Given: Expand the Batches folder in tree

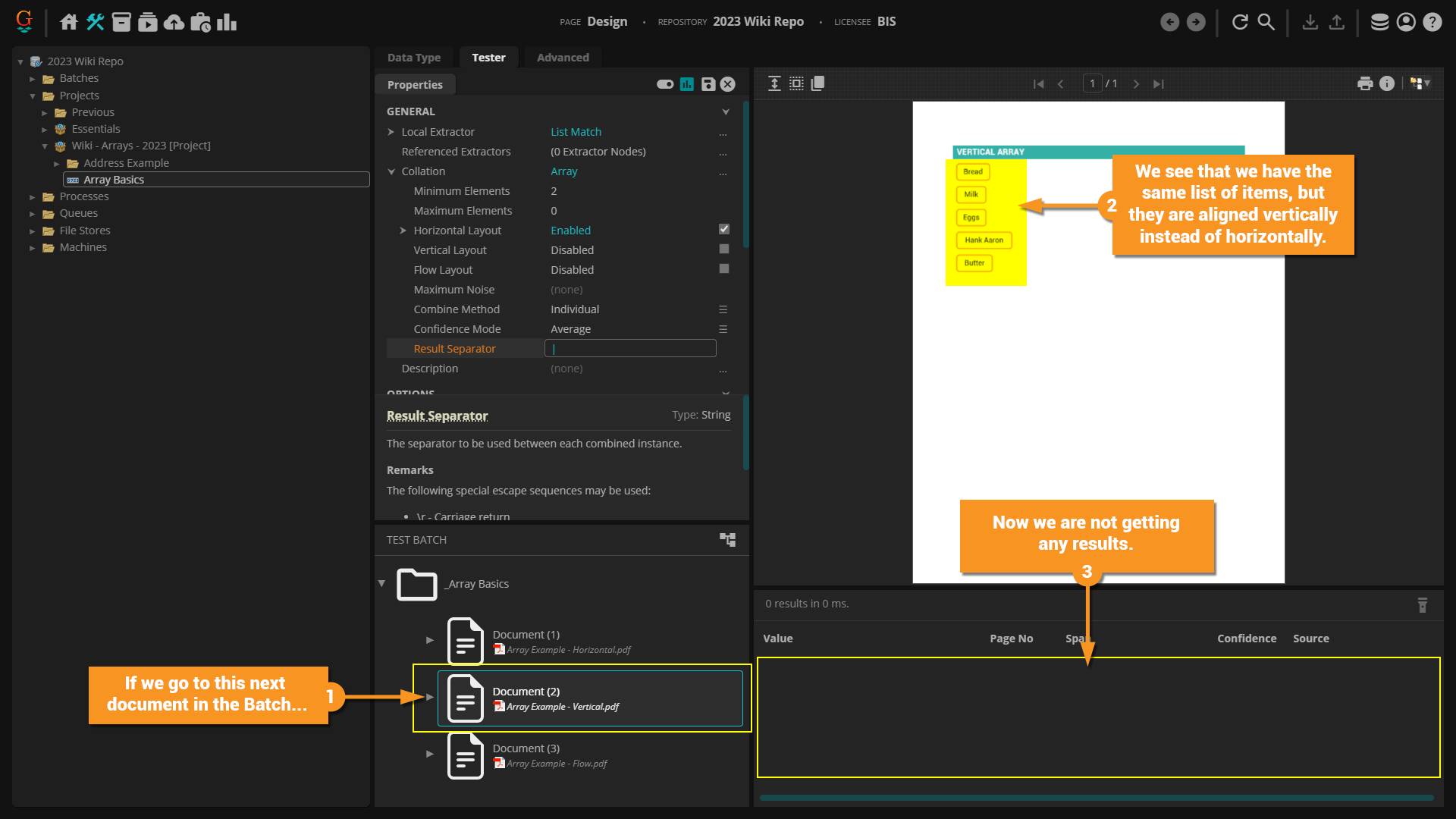Looking at the screenshot, I should coord(33,79).
